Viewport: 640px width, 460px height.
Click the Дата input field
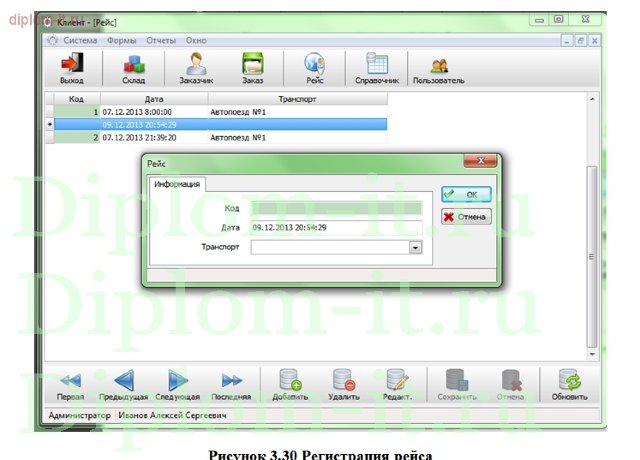tap(336, 228)
